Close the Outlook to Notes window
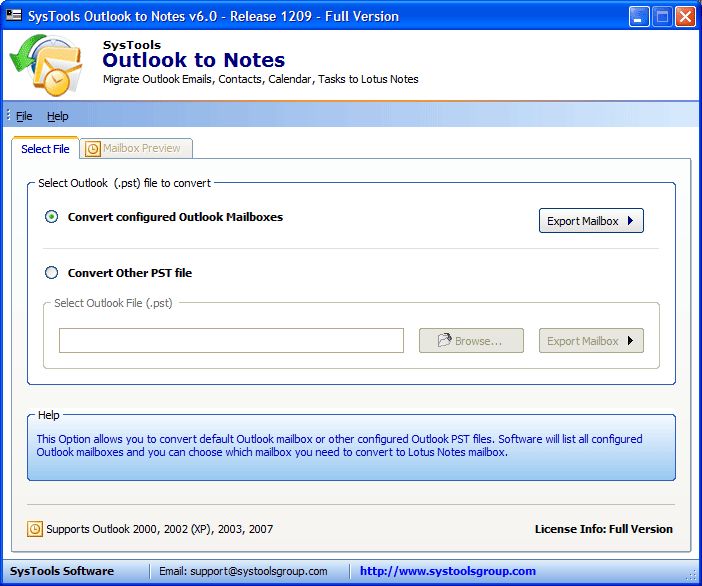The height and width of the screenshot is (586, 702). click(685, 16)
